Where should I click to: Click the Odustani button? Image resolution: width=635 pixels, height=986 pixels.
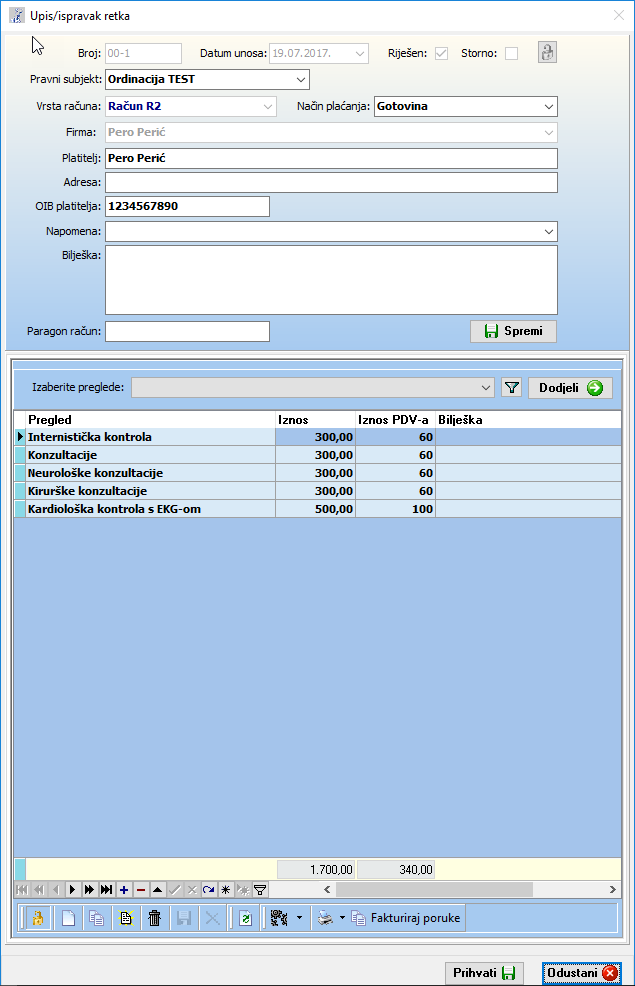click(582, 973)
